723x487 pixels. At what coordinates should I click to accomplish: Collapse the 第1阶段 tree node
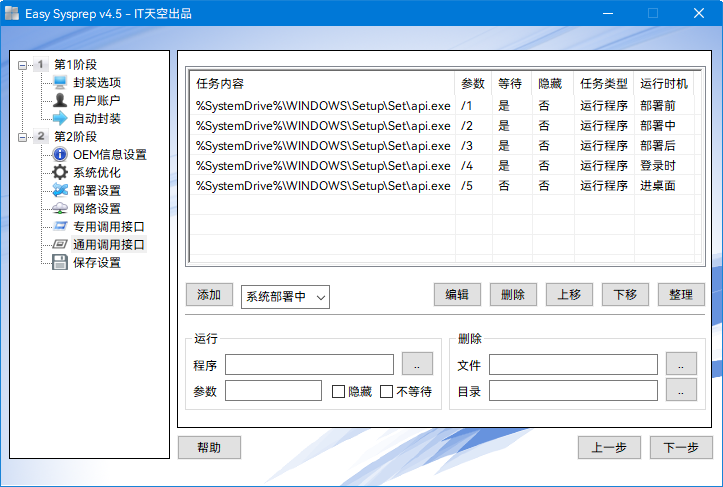pyautogui.click(x=22, y=65)
